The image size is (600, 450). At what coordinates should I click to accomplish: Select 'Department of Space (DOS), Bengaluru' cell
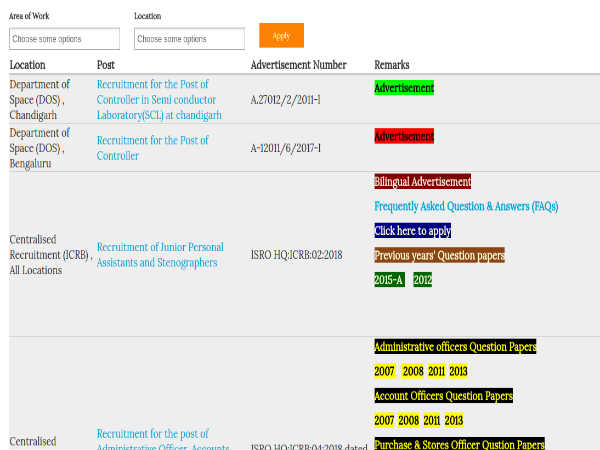click(x=39, y=148)
